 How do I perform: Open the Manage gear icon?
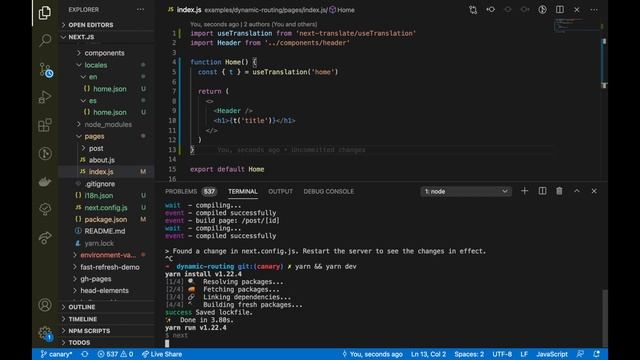pyautogui.click(x=45, y=333)
